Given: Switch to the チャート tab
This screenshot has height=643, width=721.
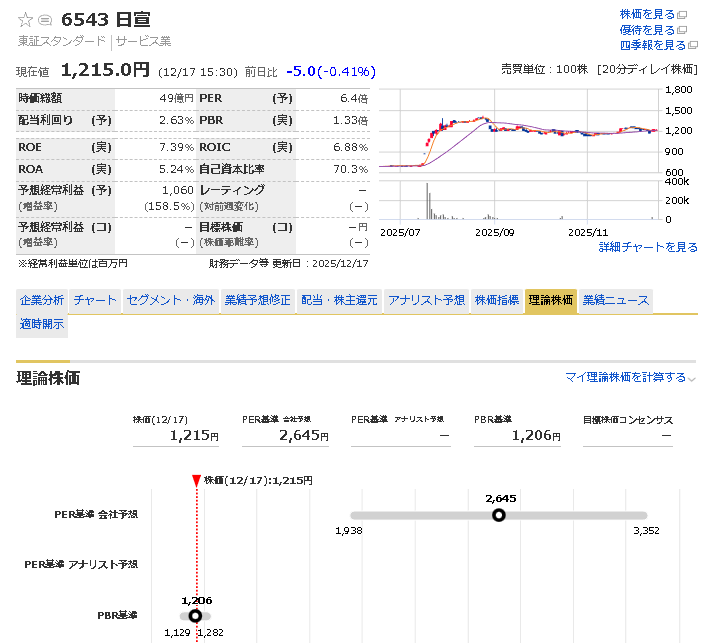Looking at the screenshot, I should 95,300.
